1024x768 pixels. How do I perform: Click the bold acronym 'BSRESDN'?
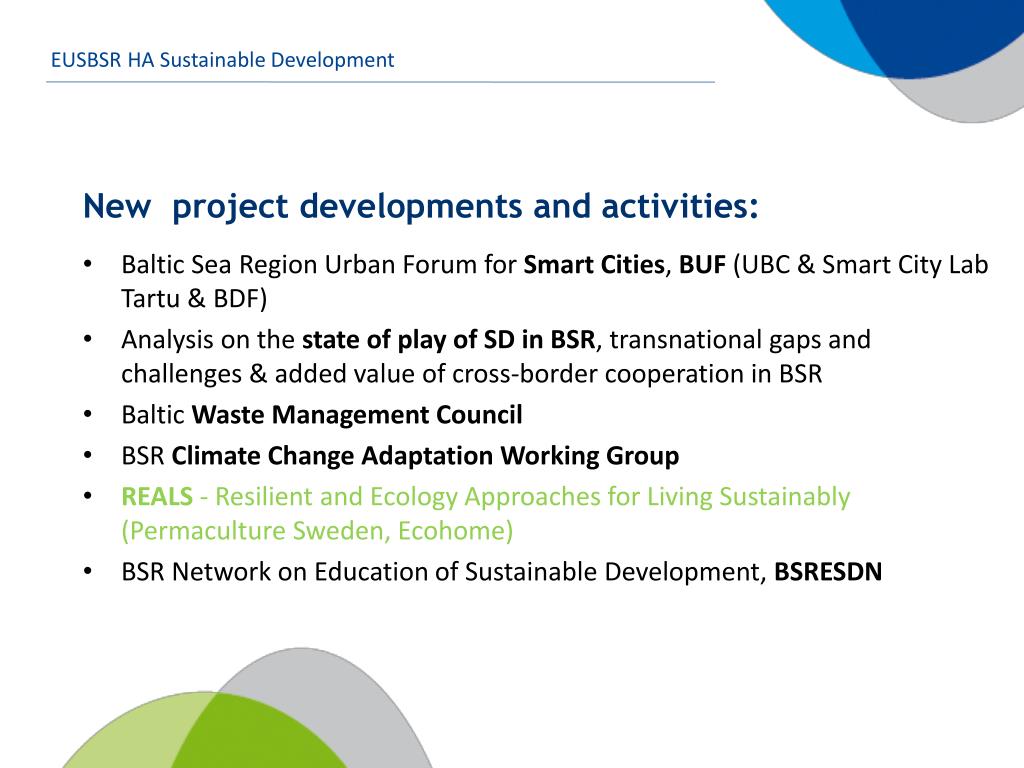point(827,572)
